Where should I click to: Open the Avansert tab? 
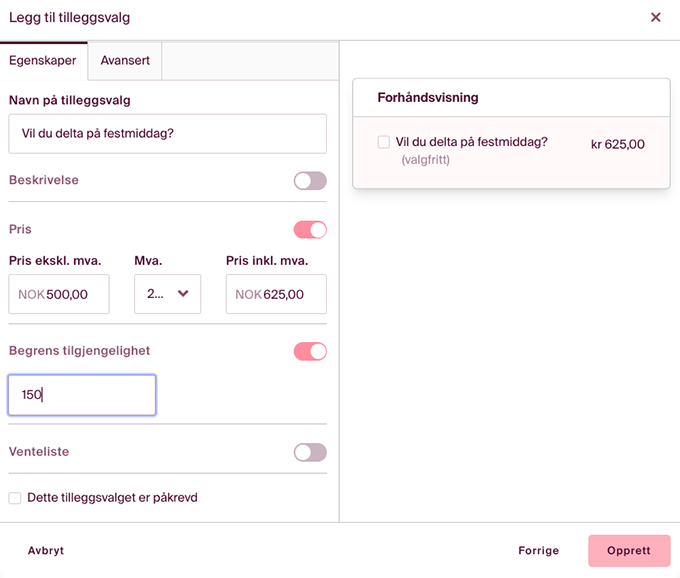coord(125,61)
